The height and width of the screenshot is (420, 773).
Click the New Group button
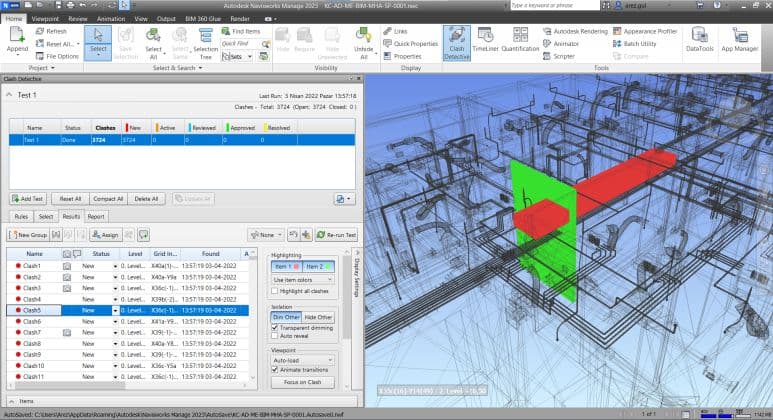click(x=28, y=235)
